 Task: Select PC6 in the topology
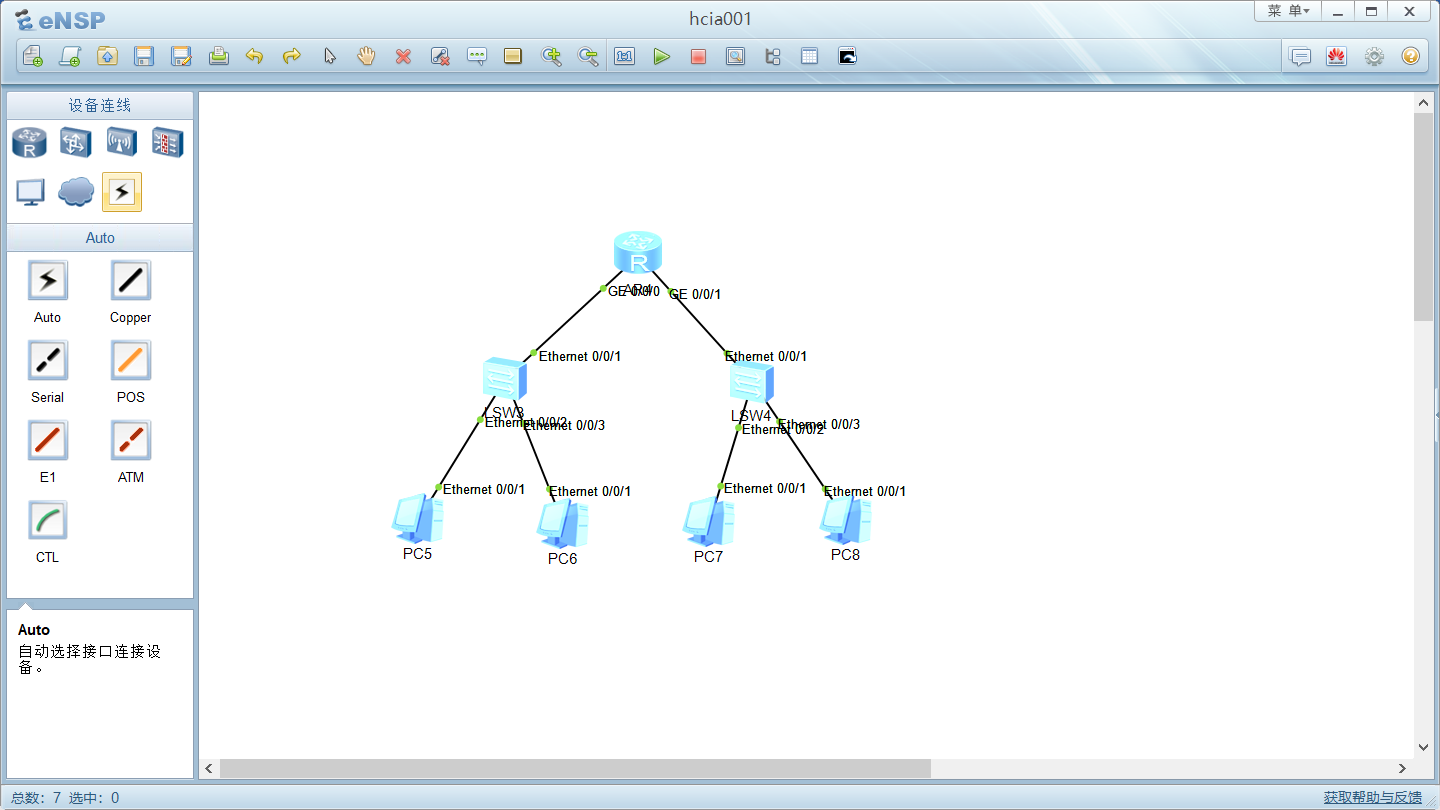click(562, 523)
